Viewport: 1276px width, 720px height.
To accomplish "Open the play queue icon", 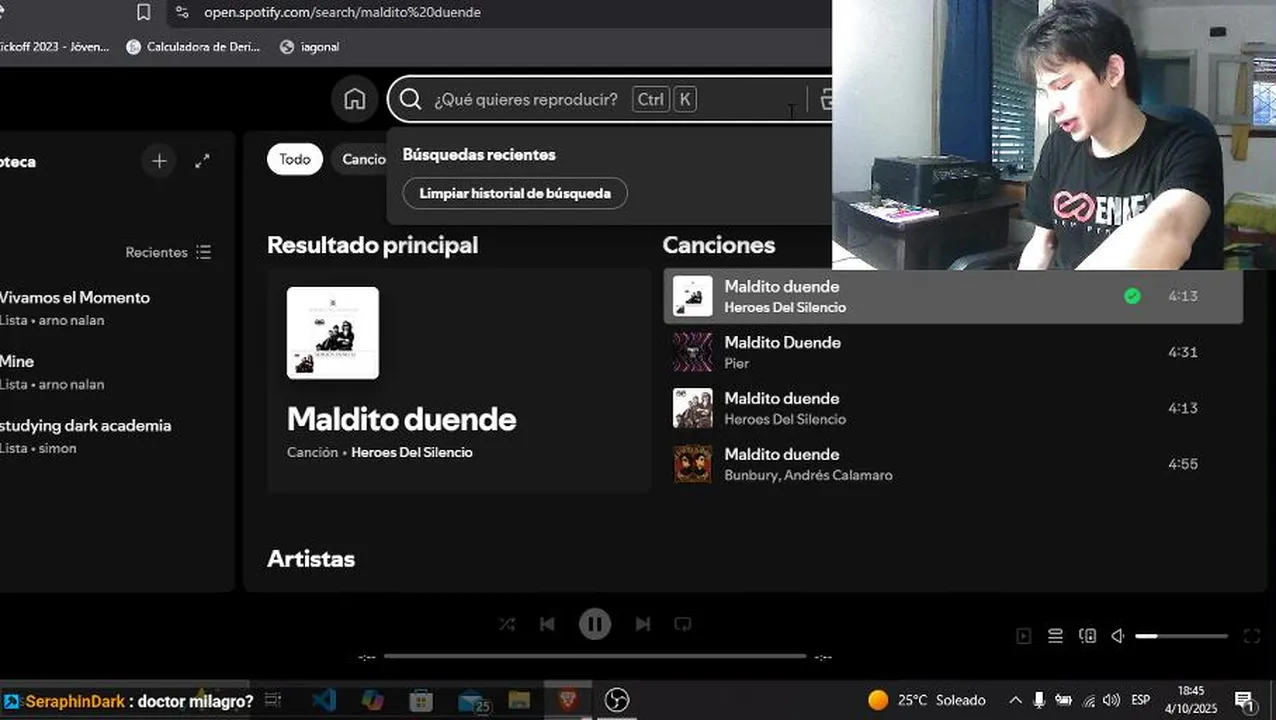I will tap(1055, 636).
